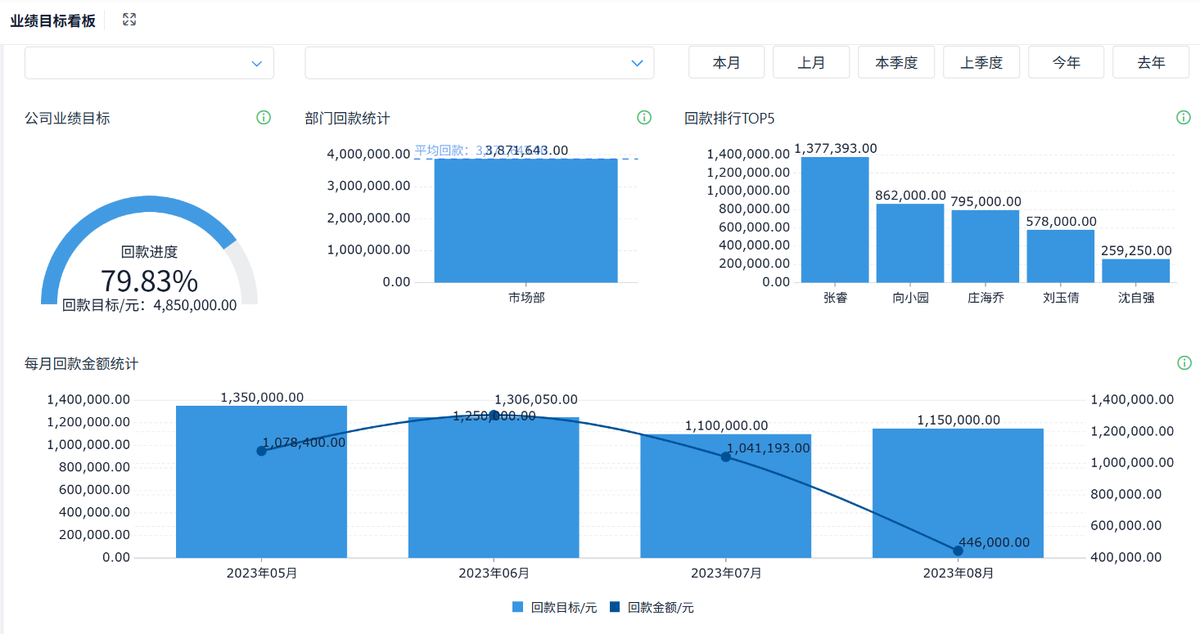Click the 市场部 bar in department chart

pyautogui.click(x=526, y=220)
